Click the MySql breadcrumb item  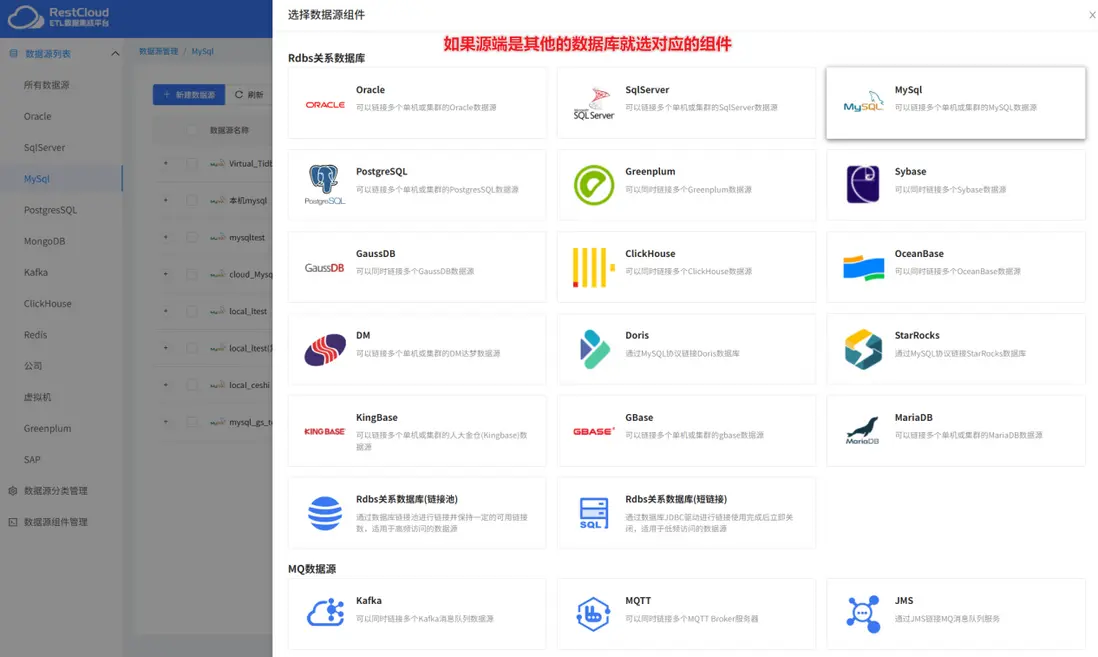coord(202,51)
